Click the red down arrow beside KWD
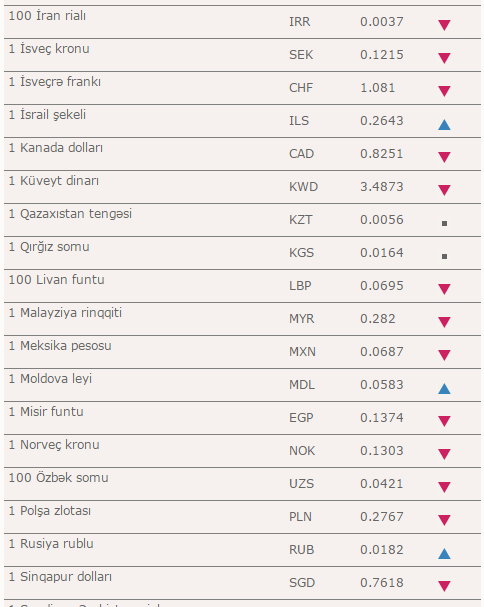This screenshot has height=607, width=484. [x=444, y=190]
